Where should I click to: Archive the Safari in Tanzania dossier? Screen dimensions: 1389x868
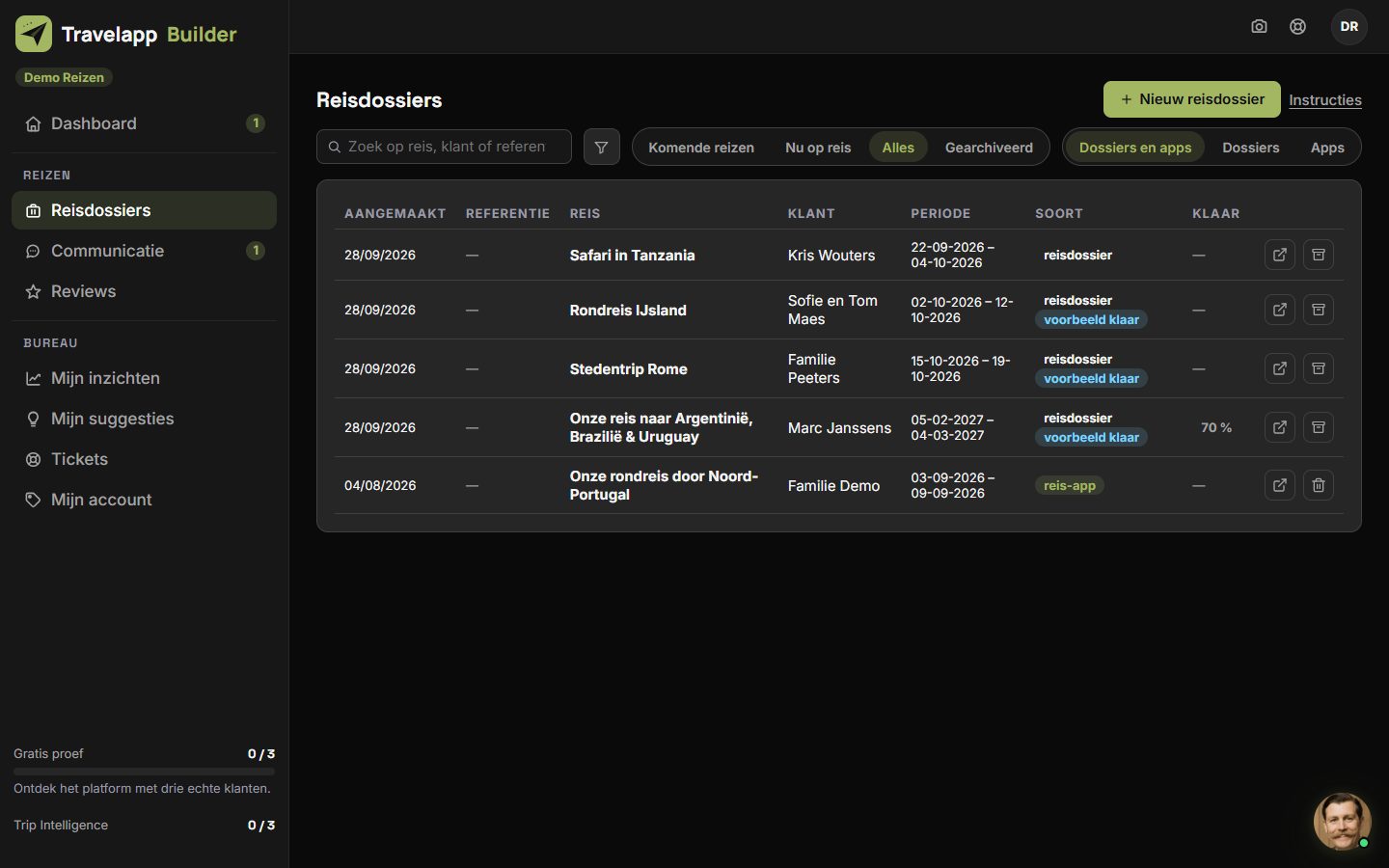coord(1319,255)
